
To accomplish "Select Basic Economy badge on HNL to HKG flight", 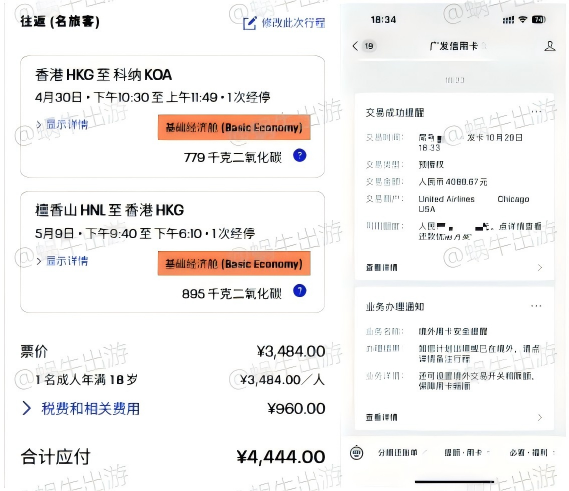I will coord(234,263).
